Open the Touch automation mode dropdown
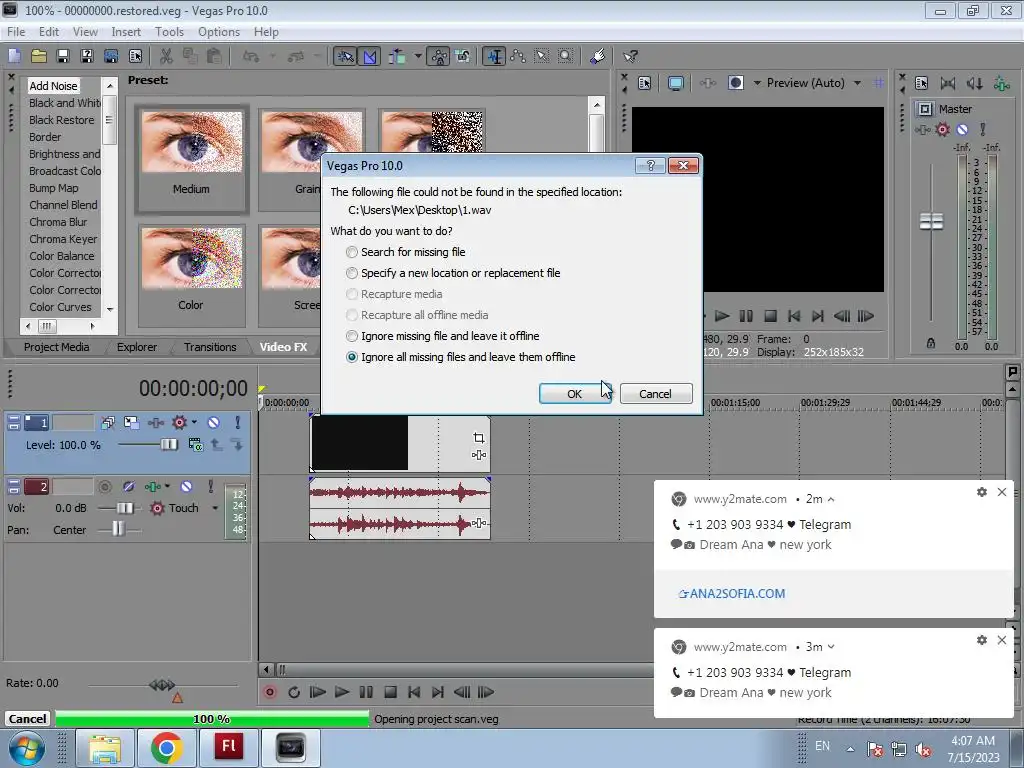The height and width of the screenshot is (768, 1024). coord(215,508)
